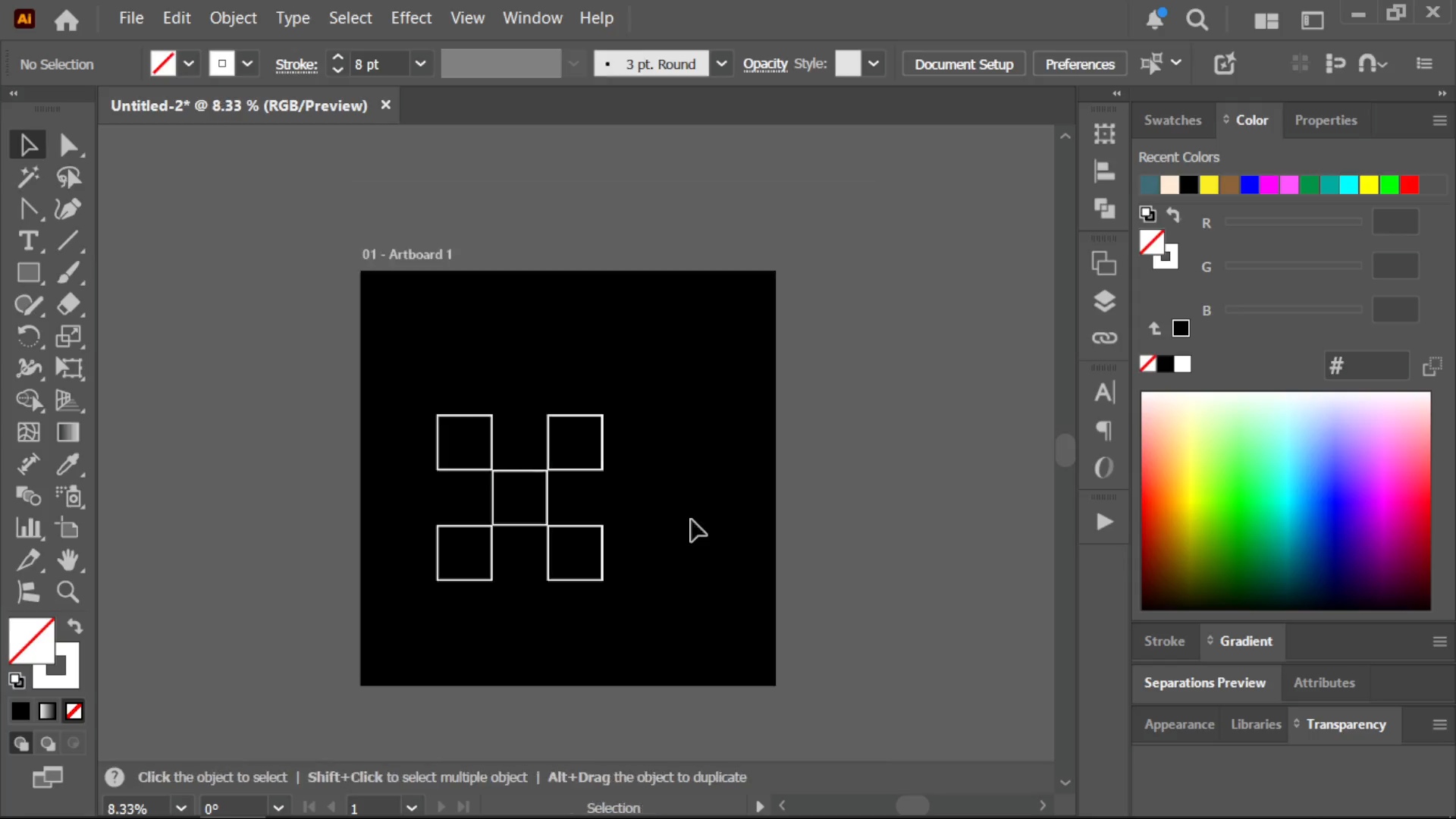Activate the Hand tool
1456x819 pixels.
pyautogui.click(x=68, y=560)
